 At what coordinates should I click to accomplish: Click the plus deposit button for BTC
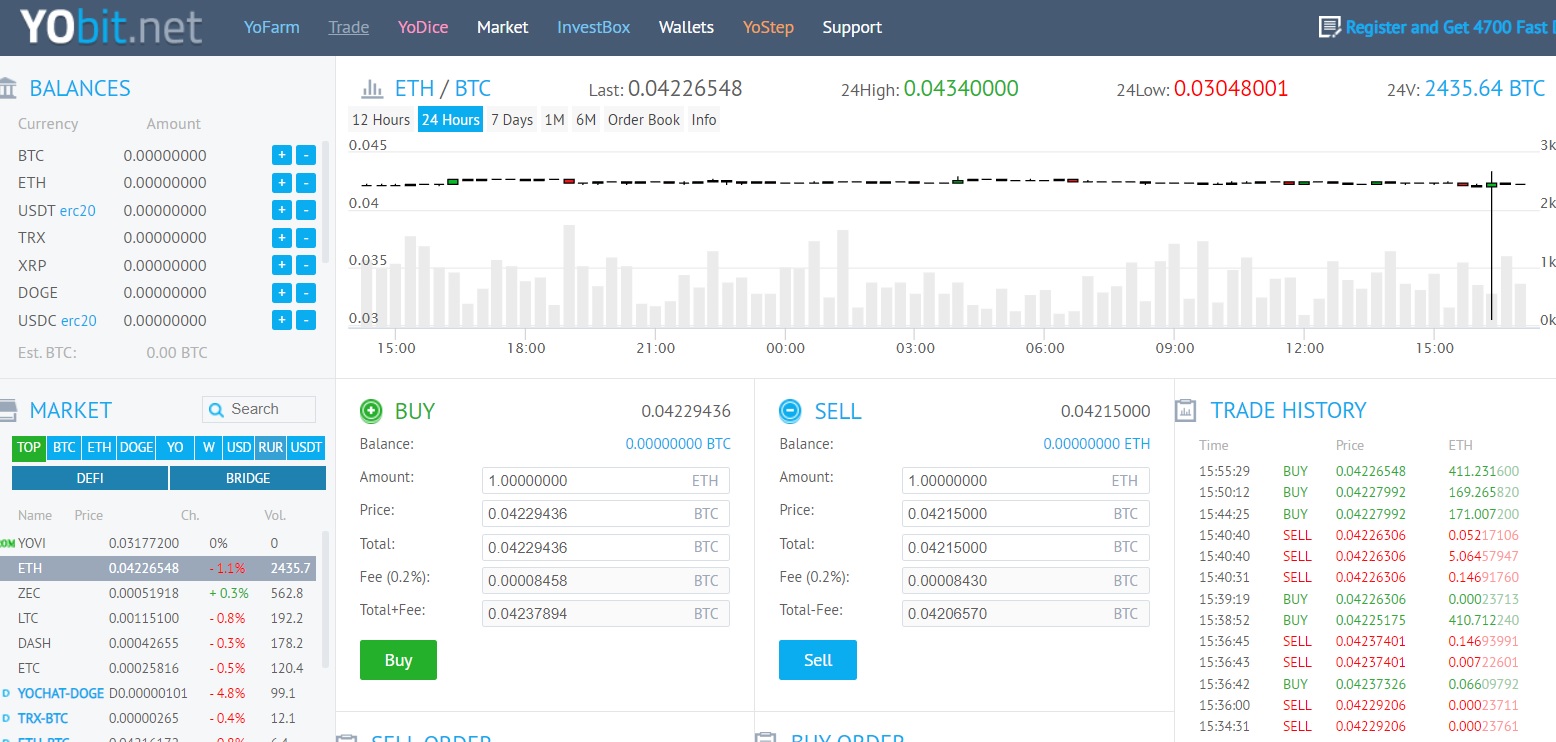click(282, 155)
